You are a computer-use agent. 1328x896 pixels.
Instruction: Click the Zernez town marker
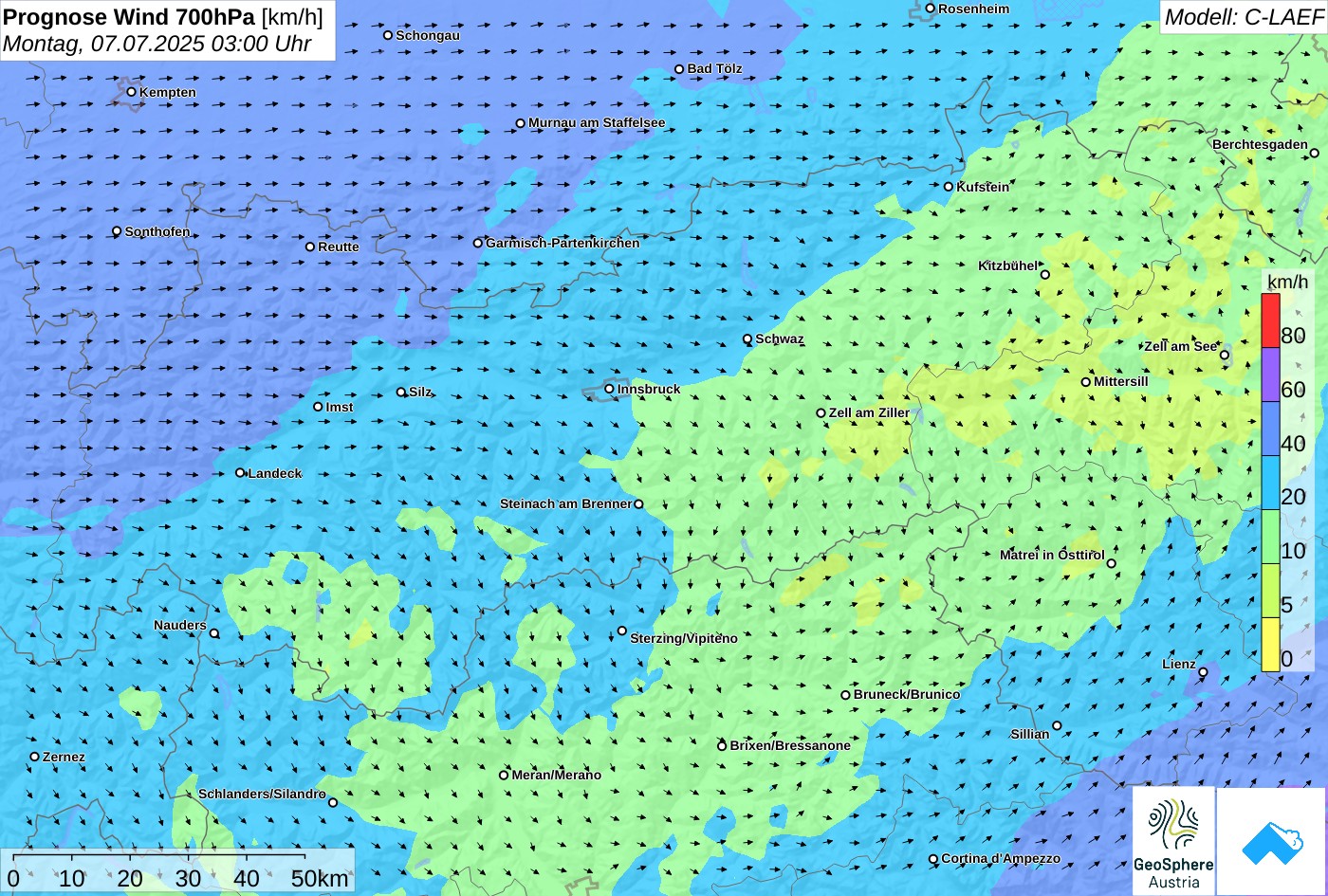[x=35, y=757]
